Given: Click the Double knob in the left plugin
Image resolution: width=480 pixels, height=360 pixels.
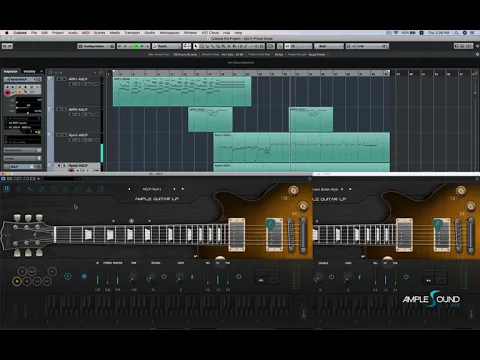Looking at the screenshot, I should 151,277.
